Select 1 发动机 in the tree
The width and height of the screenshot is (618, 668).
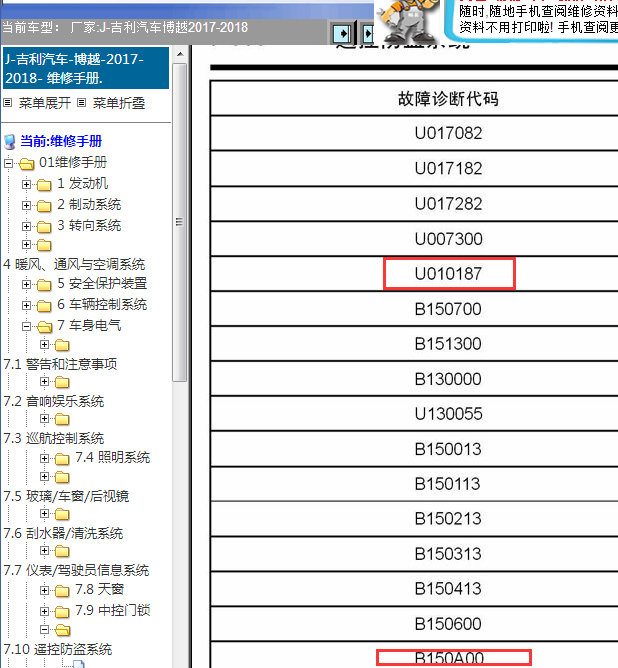83,183
